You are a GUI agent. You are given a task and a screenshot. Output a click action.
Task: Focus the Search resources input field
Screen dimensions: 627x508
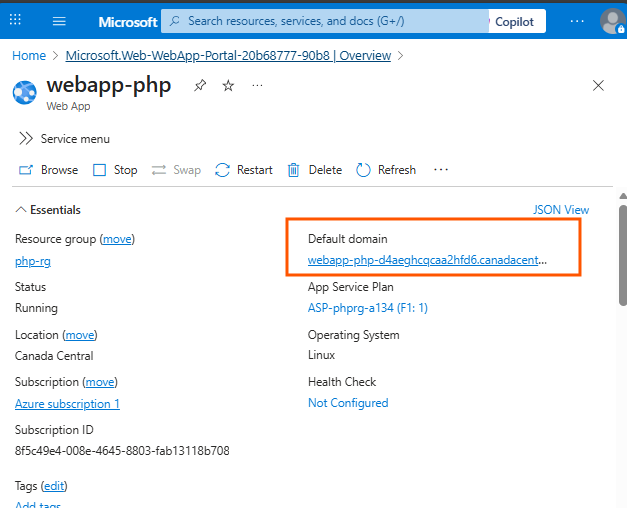tap(325, 21)
